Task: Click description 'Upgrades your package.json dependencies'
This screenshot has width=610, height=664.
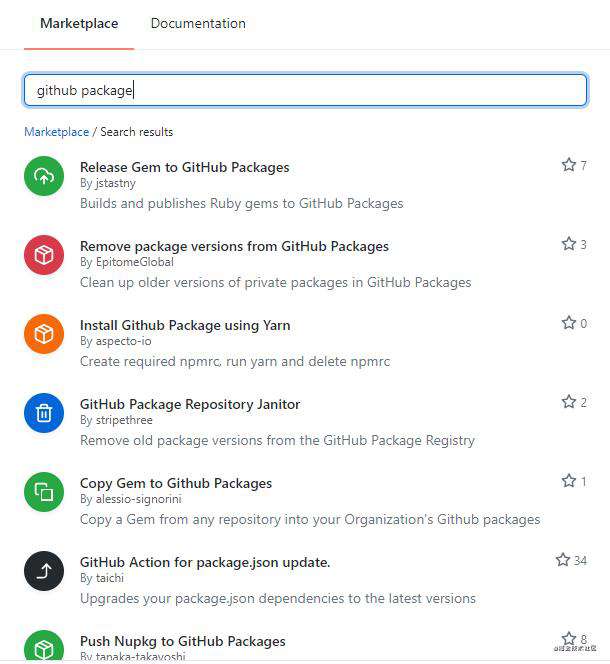Action: click(278, 599)
